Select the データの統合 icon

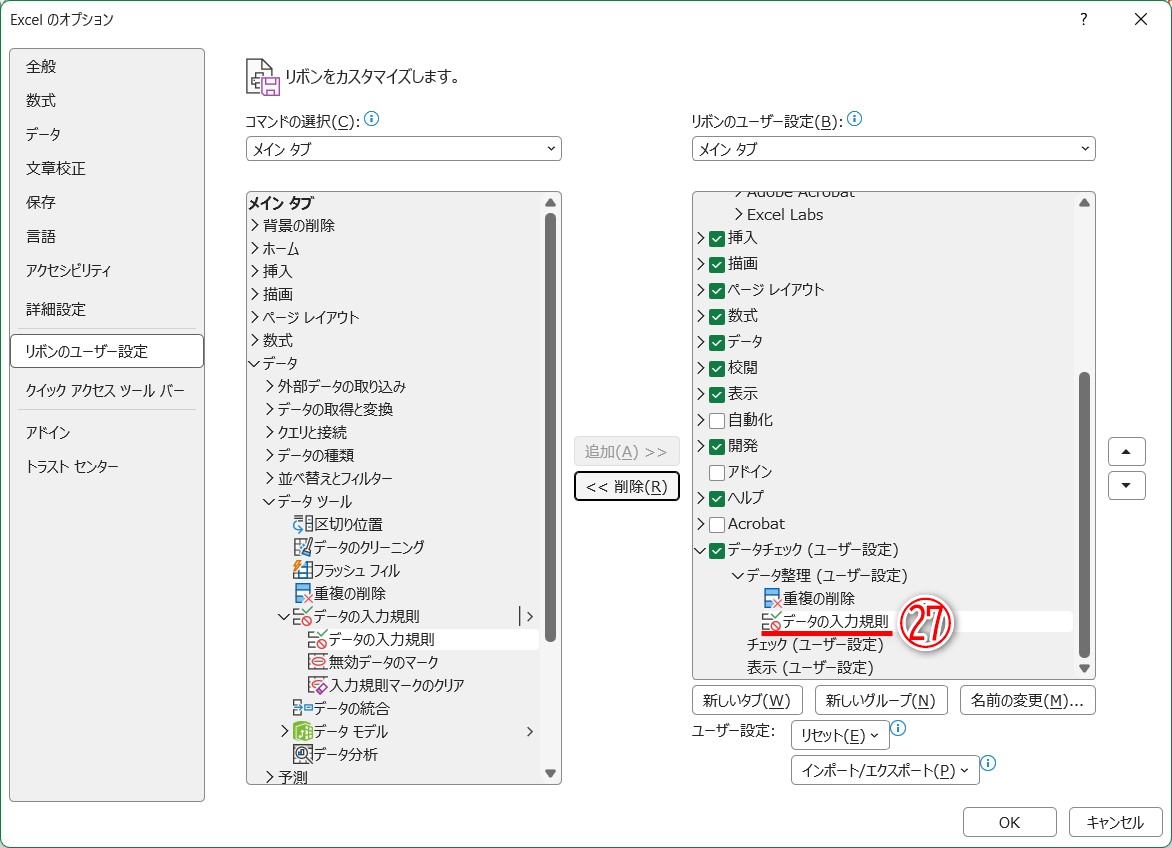pos(303,708)
